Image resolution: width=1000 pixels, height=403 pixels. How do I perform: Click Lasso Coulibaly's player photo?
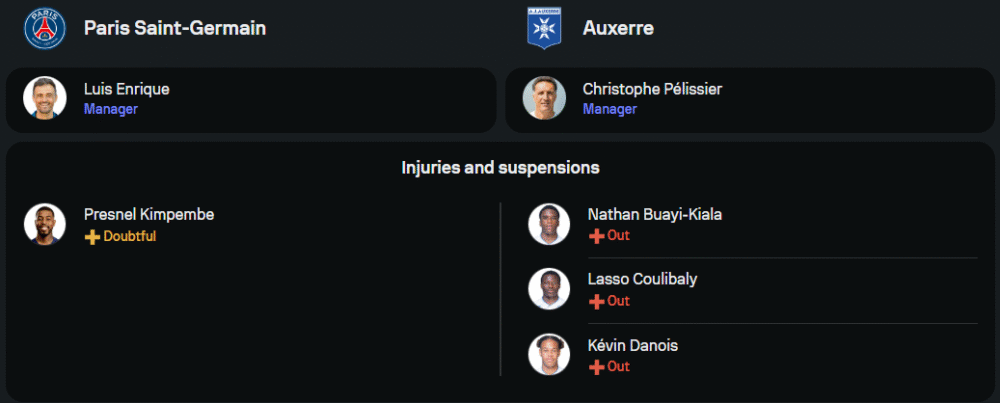point(549,289)
